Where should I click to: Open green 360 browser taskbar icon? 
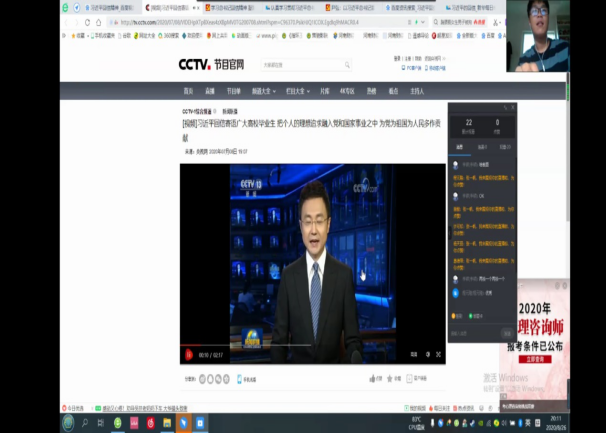pos(118,423)
